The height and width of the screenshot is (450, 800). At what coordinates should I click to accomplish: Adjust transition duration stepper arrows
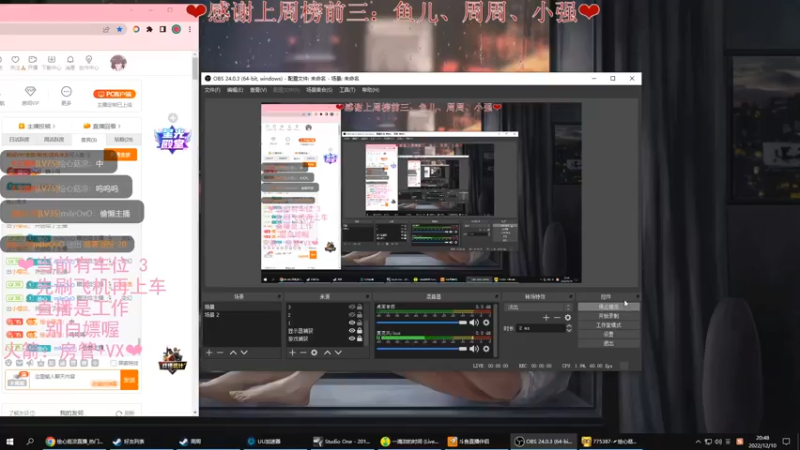569,329
